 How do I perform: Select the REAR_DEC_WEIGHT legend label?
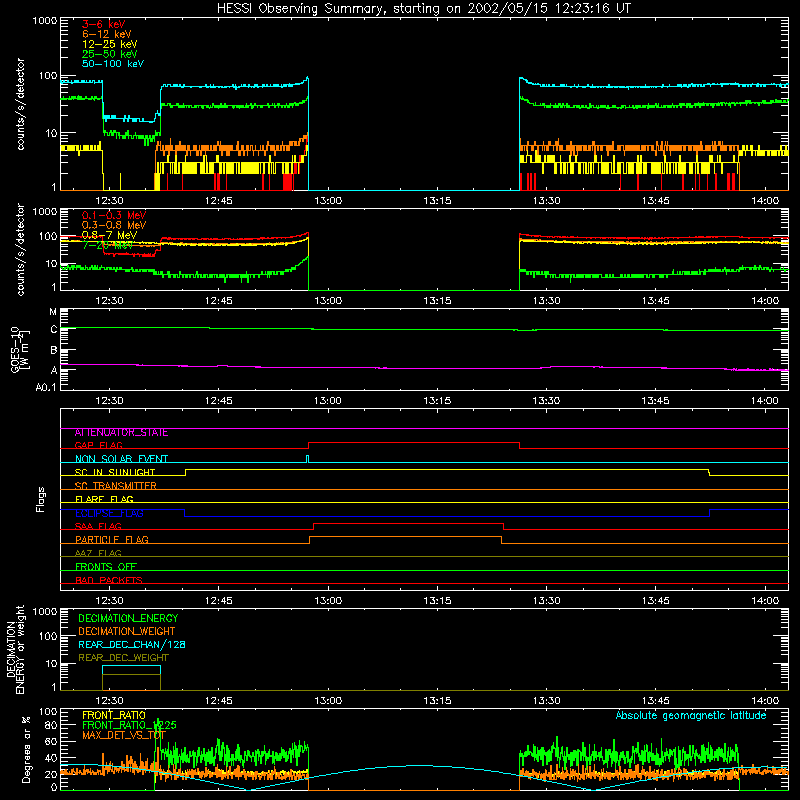[123, 658]
